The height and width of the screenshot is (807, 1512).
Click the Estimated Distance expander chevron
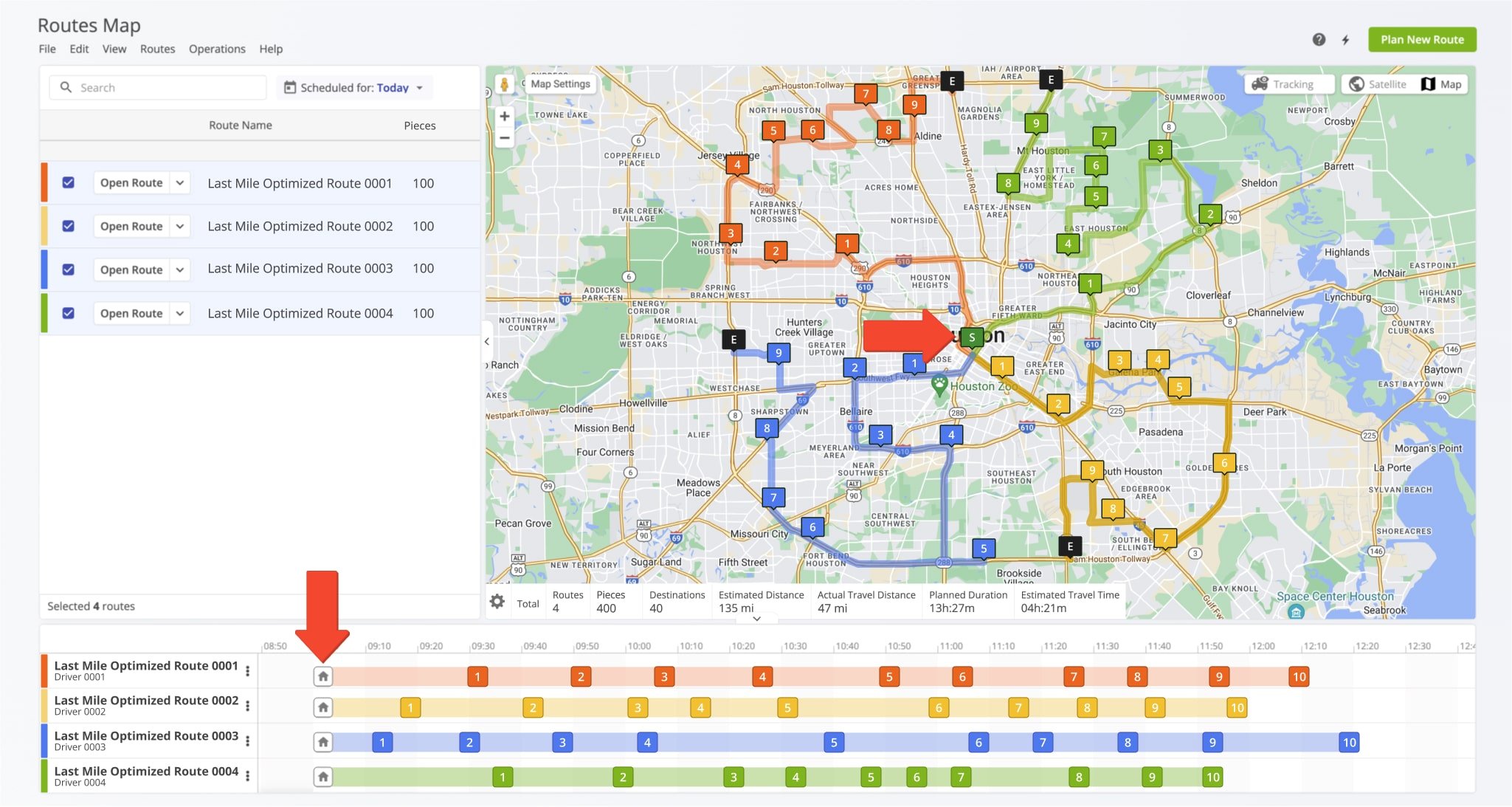tap(756, 621)
